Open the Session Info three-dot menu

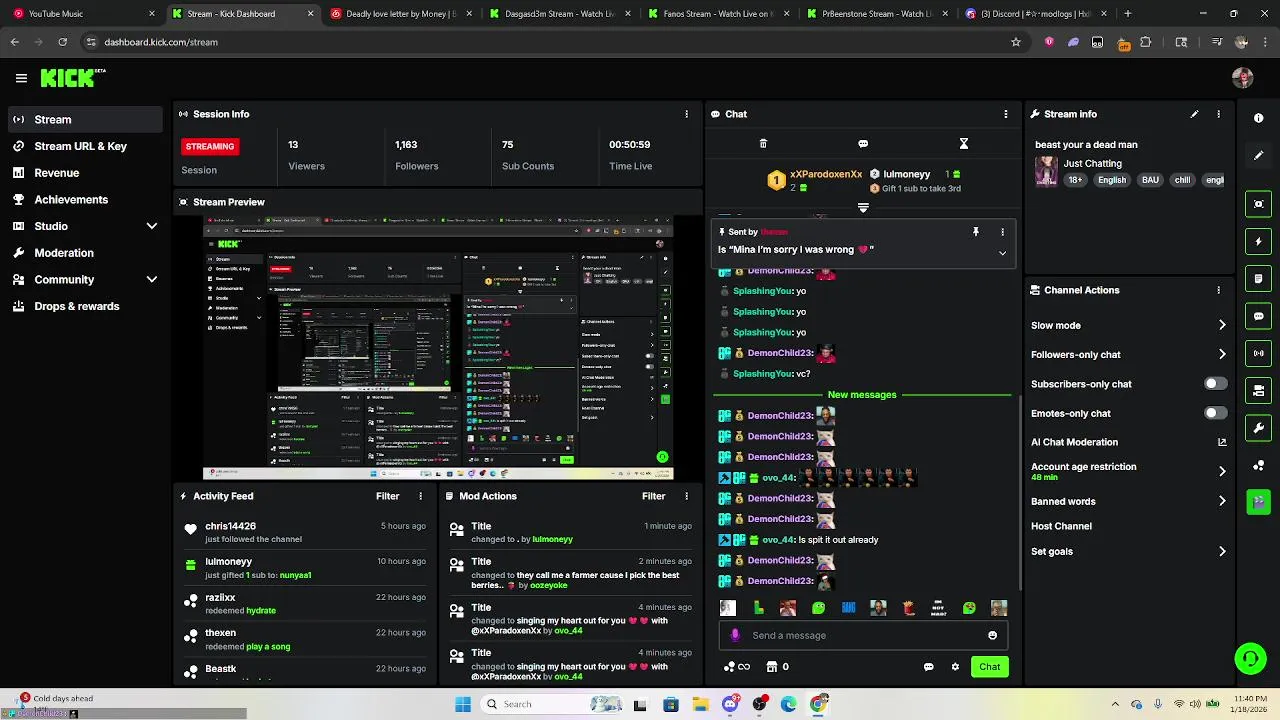coord(686,114)
